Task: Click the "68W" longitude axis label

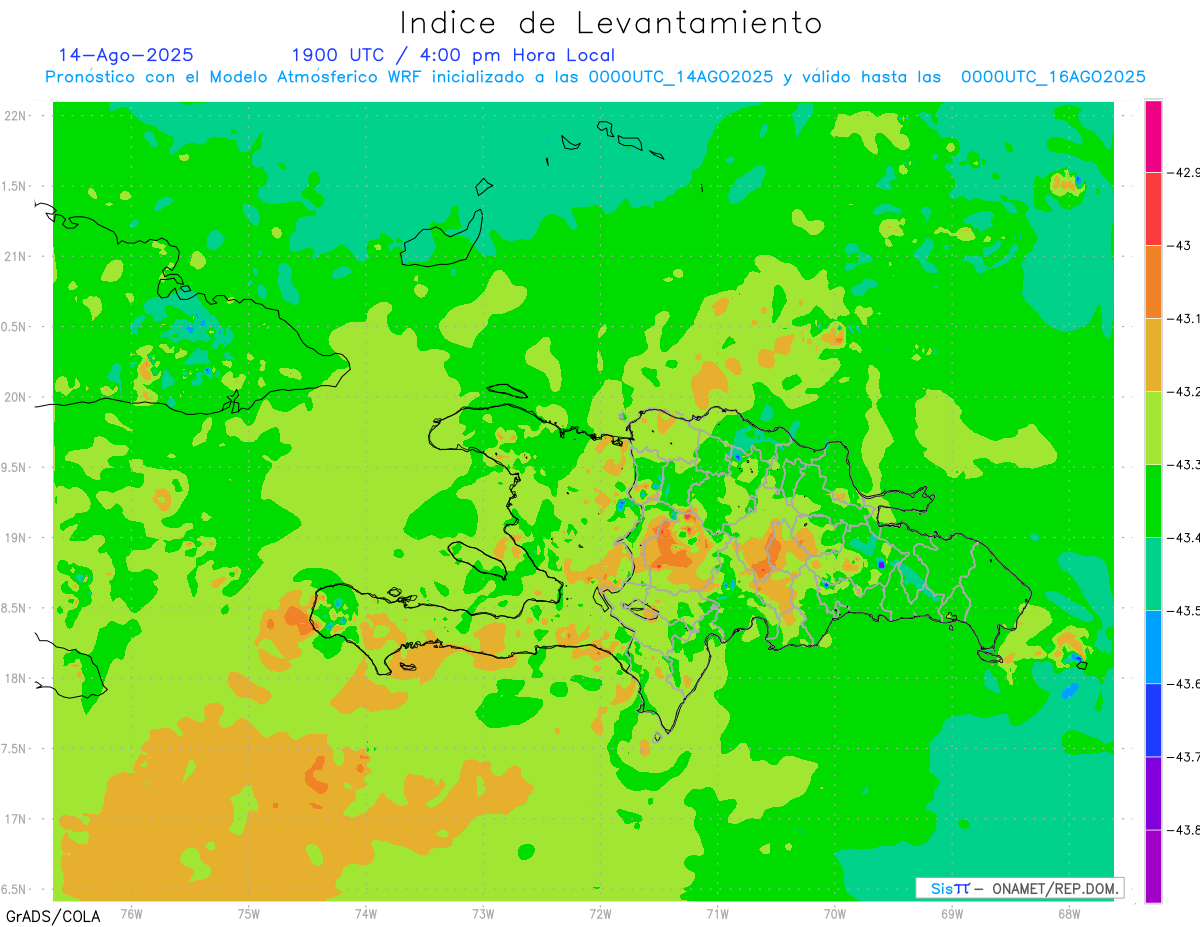Action: (1068, 914)
